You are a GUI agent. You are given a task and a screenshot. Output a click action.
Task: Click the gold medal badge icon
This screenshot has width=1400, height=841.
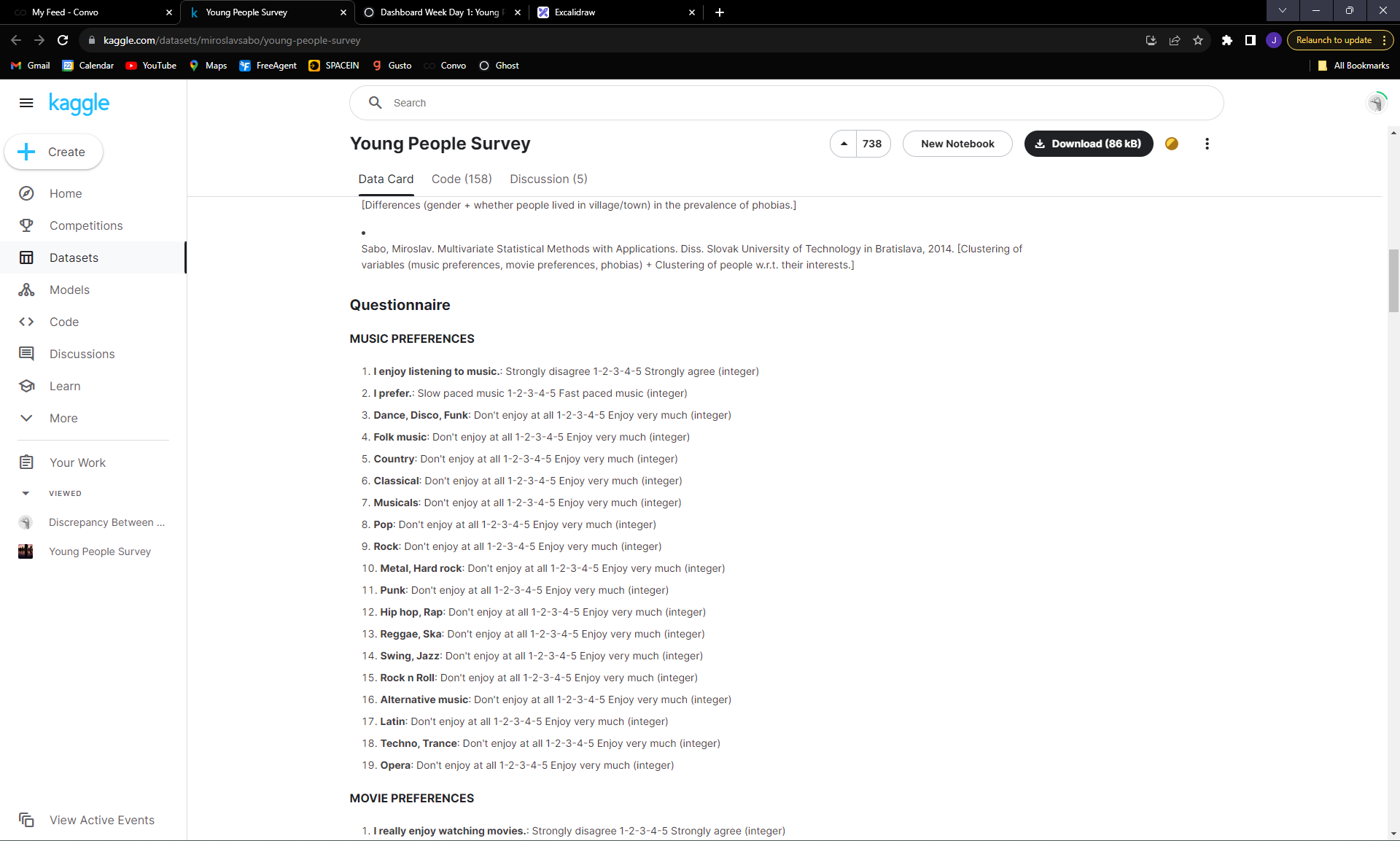(1172, 144)
